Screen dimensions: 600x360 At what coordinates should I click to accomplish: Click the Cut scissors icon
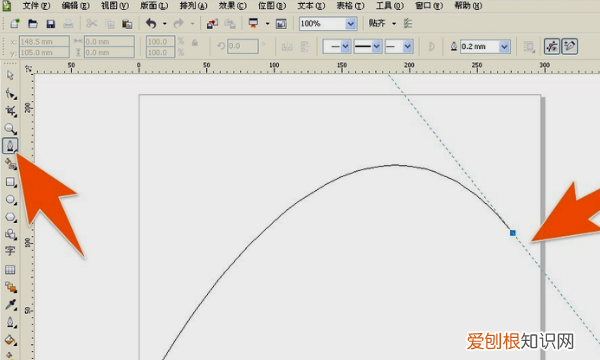[x=91, y=24]
